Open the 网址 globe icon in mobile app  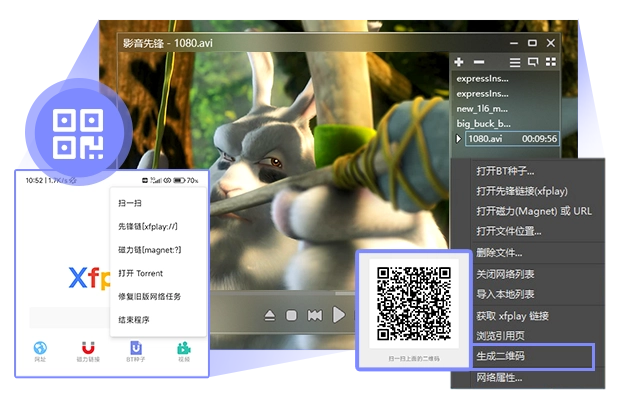tap(40, 349)
